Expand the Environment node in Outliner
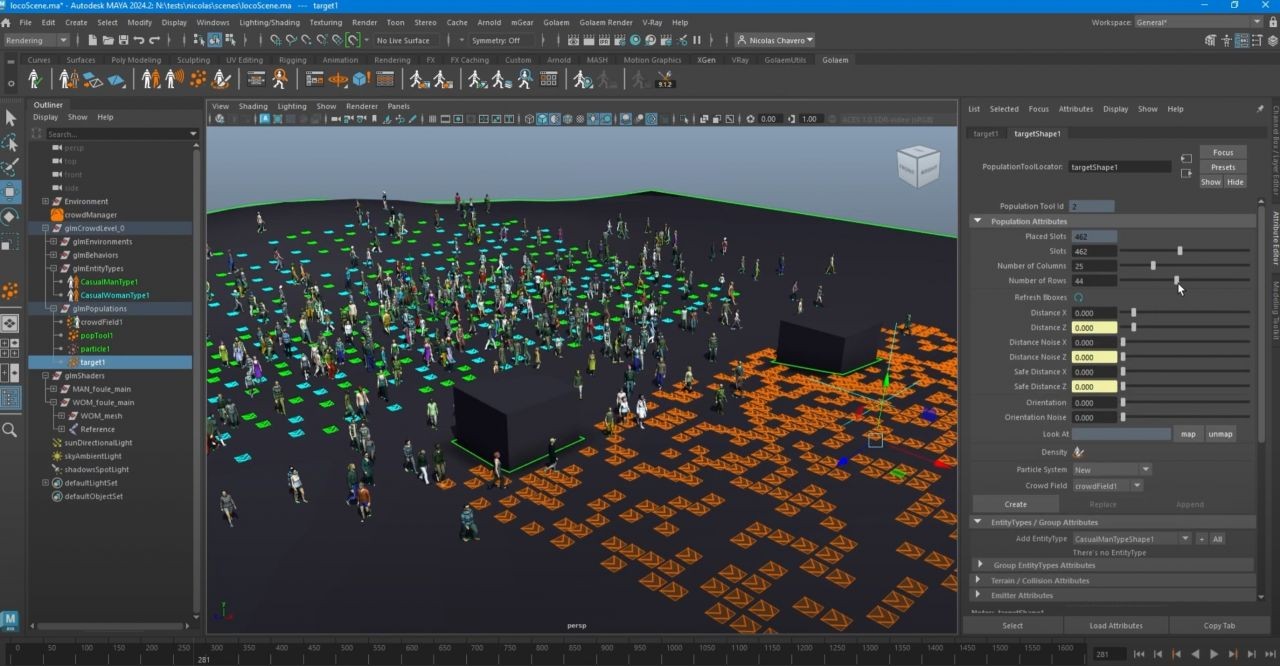 pyautogui.click(x=45, y=201)
